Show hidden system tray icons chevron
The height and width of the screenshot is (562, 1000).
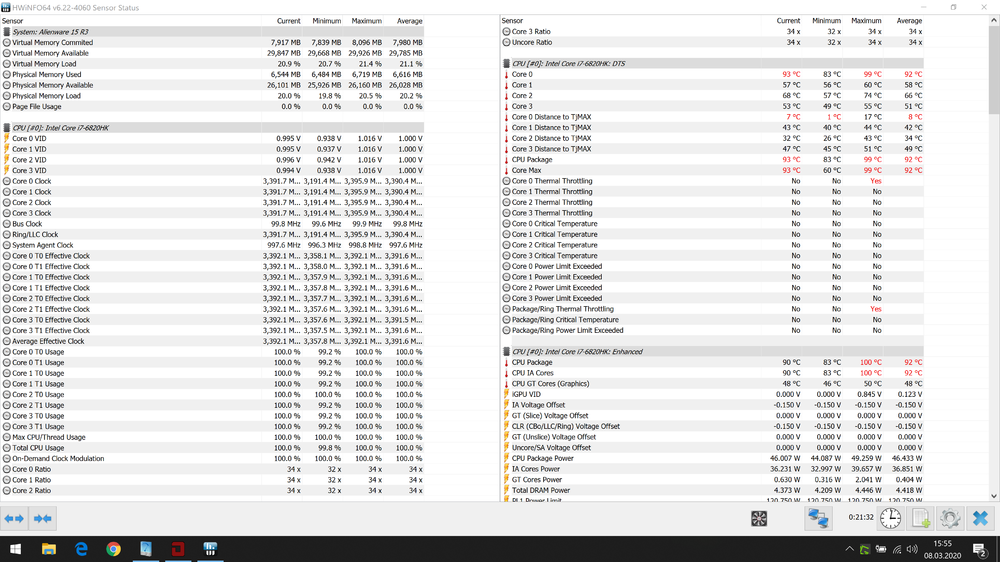coord(849,549)
